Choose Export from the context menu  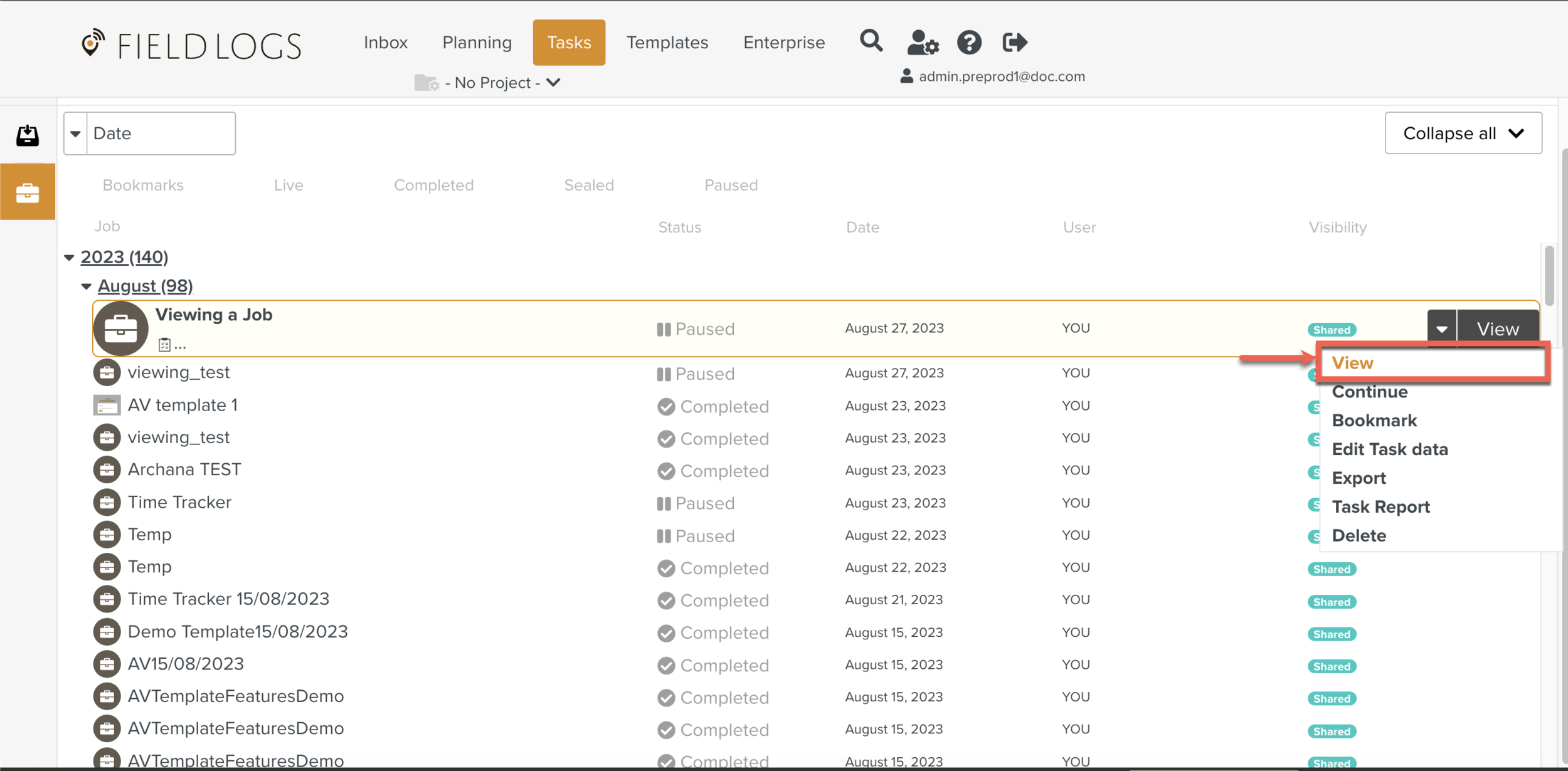click(x=1359, y=478)
